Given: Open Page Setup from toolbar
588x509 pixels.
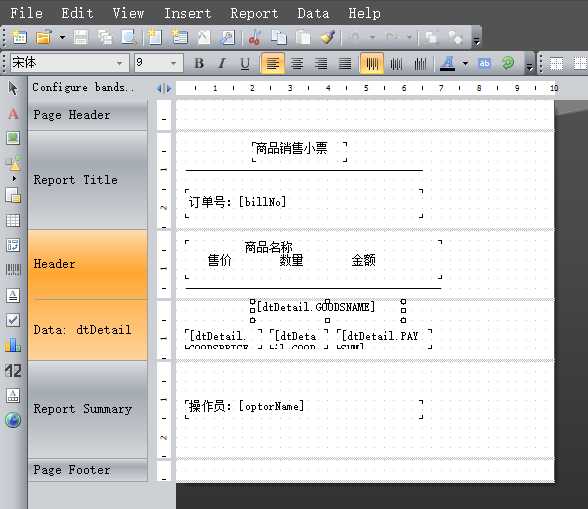Looking at the screenshot, I should point(228,38).
